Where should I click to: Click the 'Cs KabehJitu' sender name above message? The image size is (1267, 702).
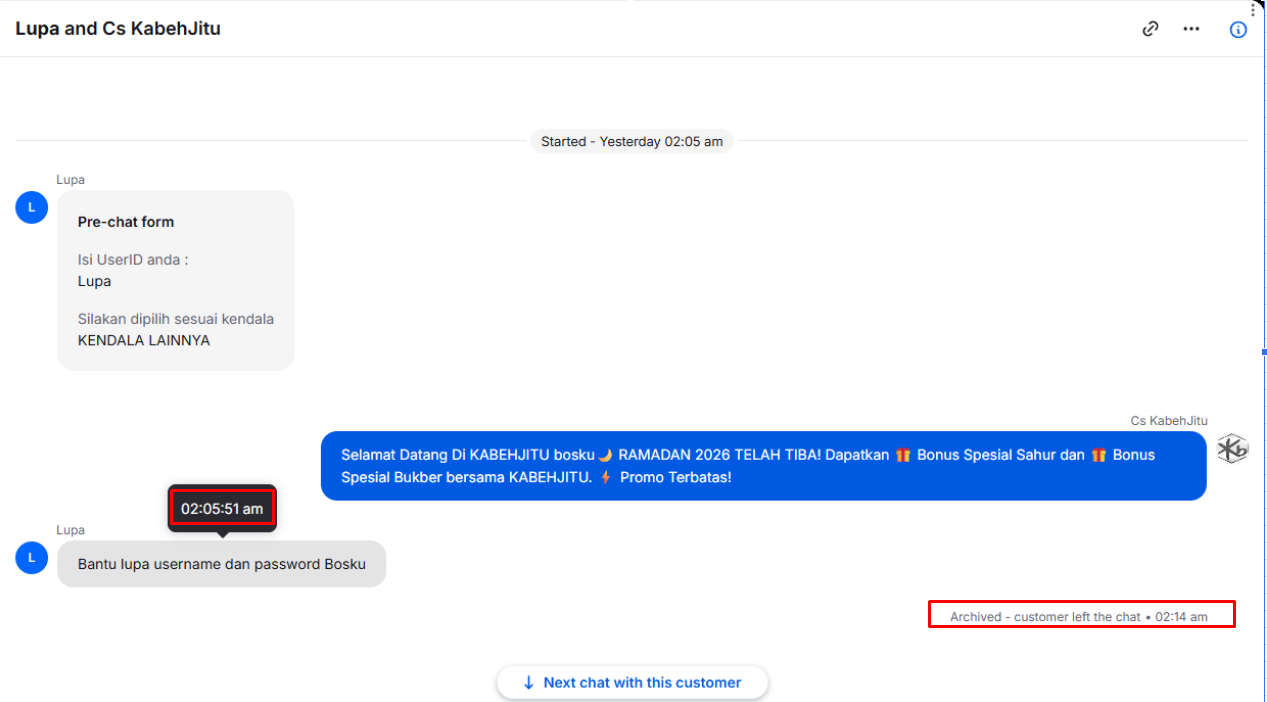tap(1169, 421)
